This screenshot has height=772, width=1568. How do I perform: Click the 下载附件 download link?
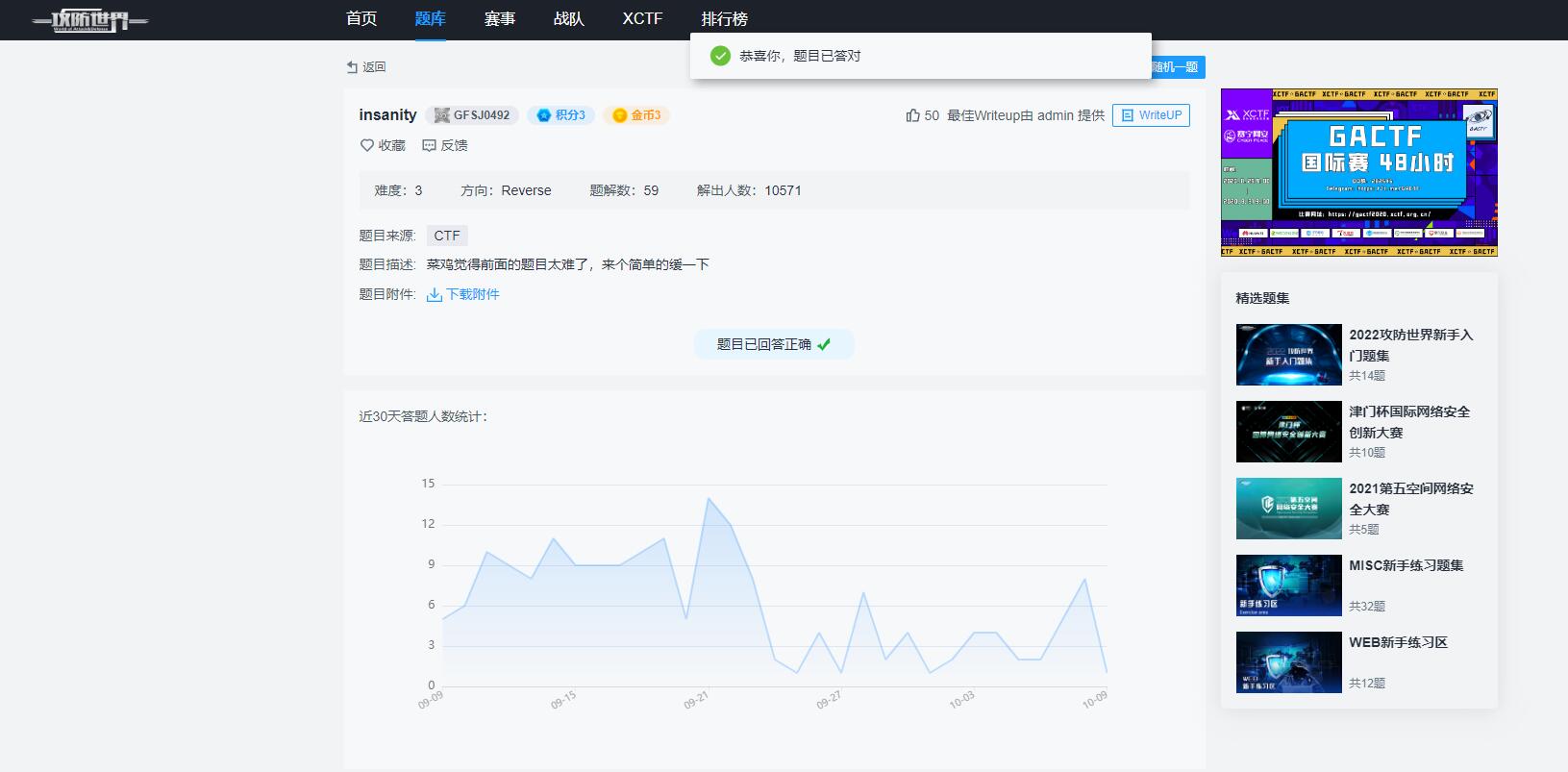click(473, 294)
